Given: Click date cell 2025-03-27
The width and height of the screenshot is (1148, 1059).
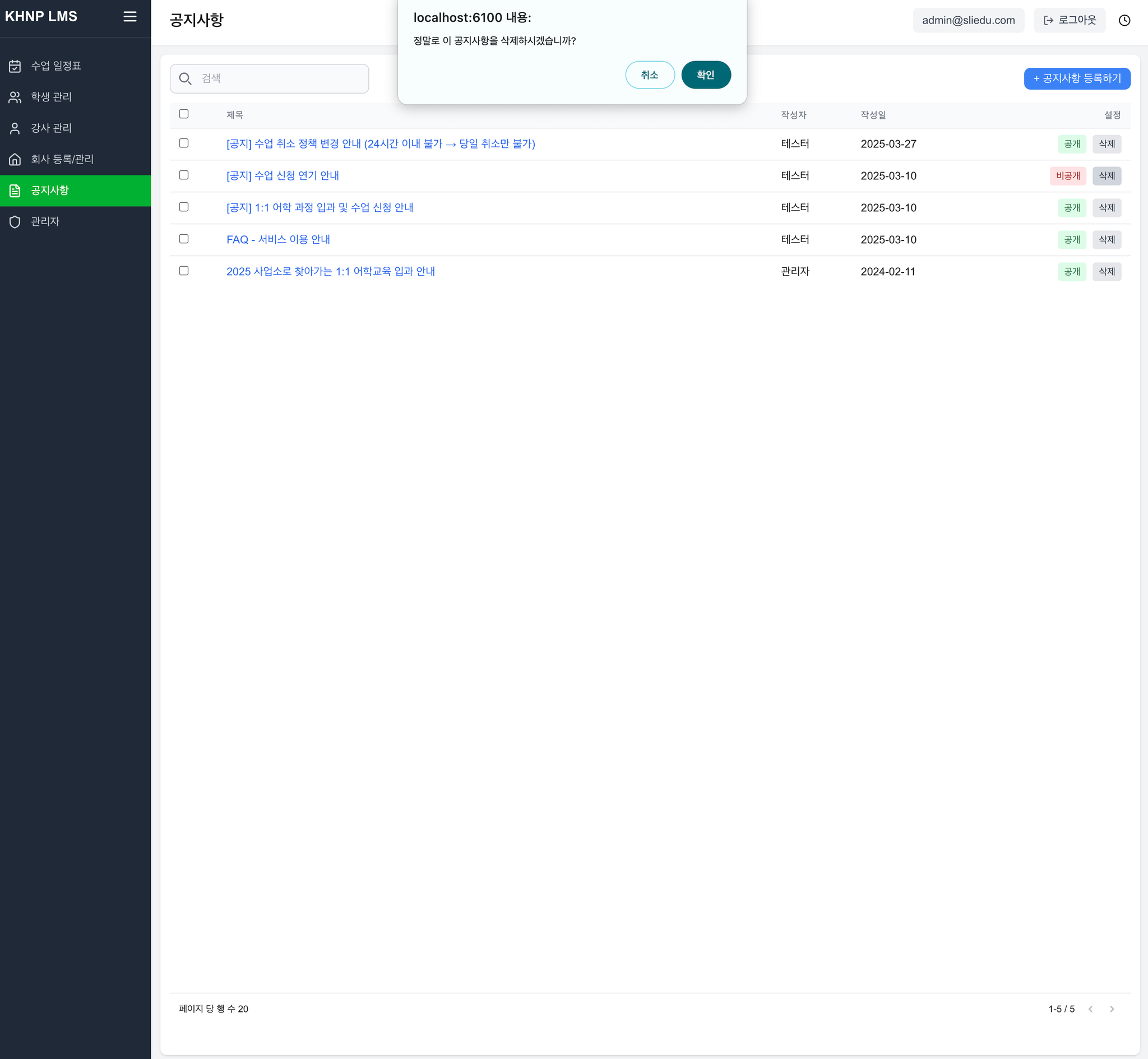Looking at the screenshot, I should (x=888, y=144).
